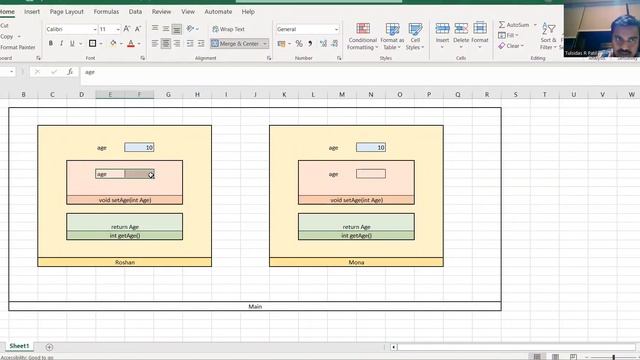
Task: Open Cell Styles gallery
Action: [x=415, y=36]
